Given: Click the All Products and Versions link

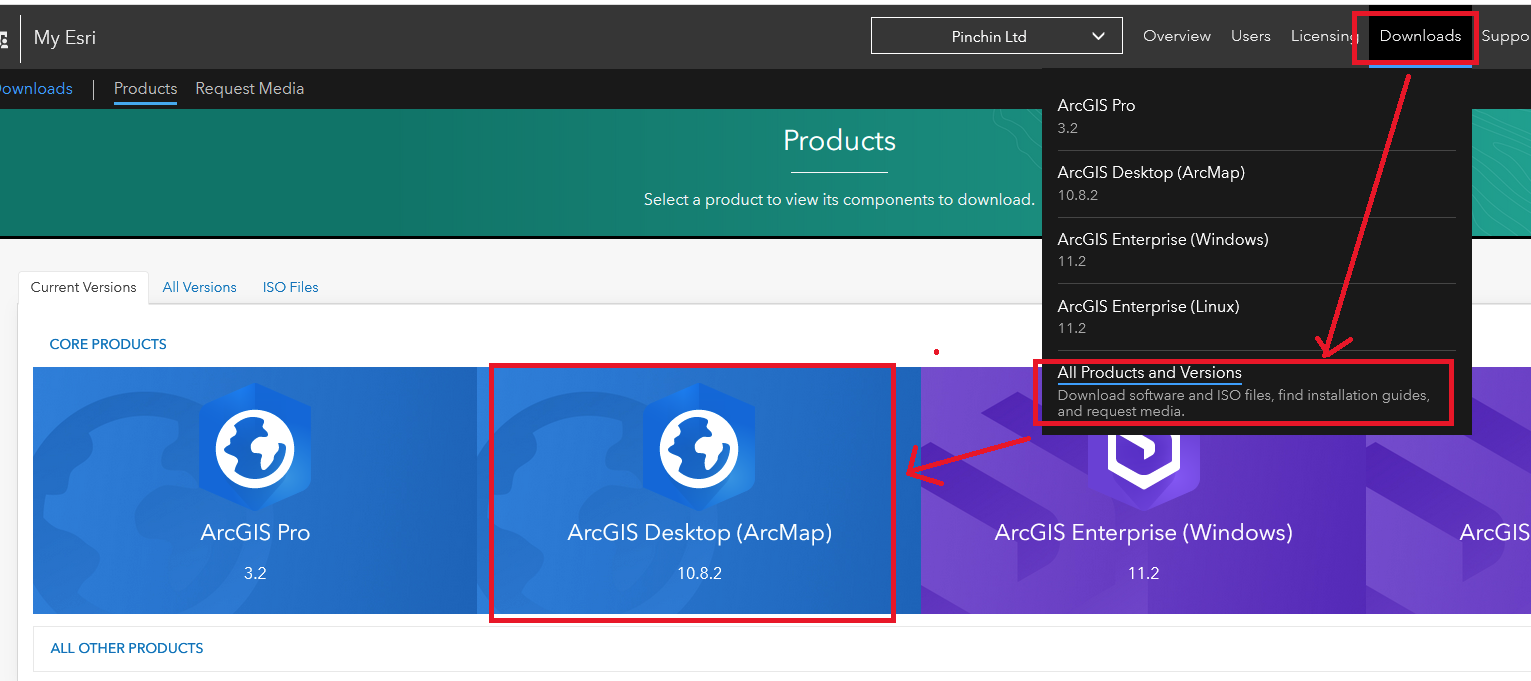Looking at the screenshot, I should 1149,372.
